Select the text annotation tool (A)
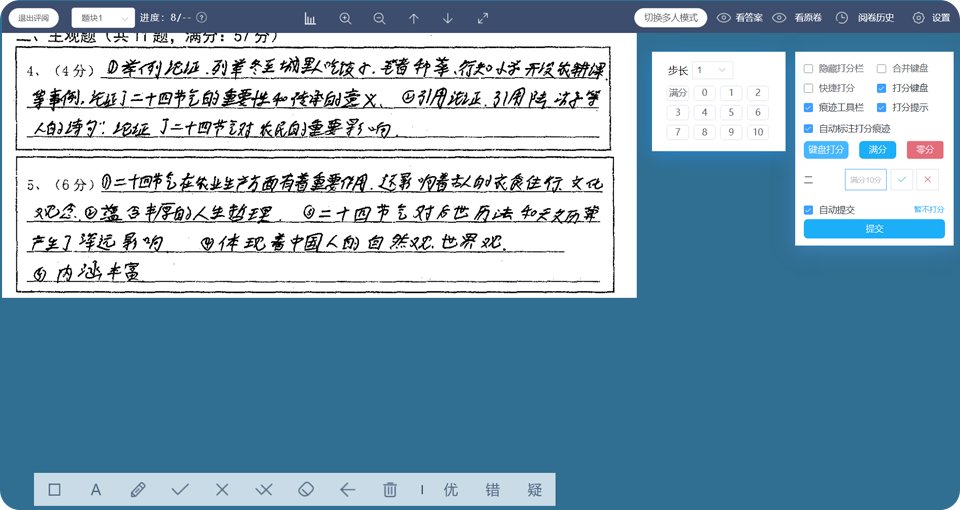Viewport: 960px width, 510px height. [x=96, y=490]
